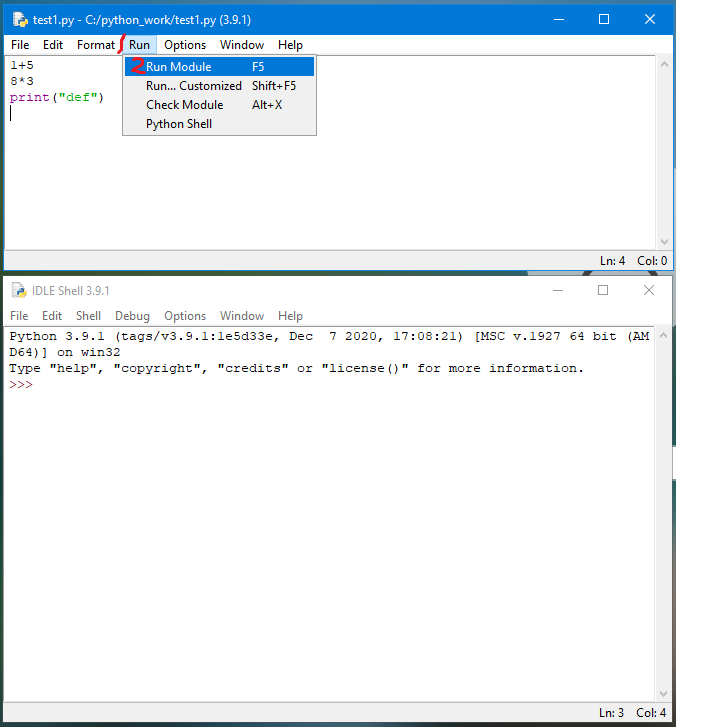Screen dimensions: 712x727
Task: Maximize the test1.py editor window
Action: click(x=603, y=19)
